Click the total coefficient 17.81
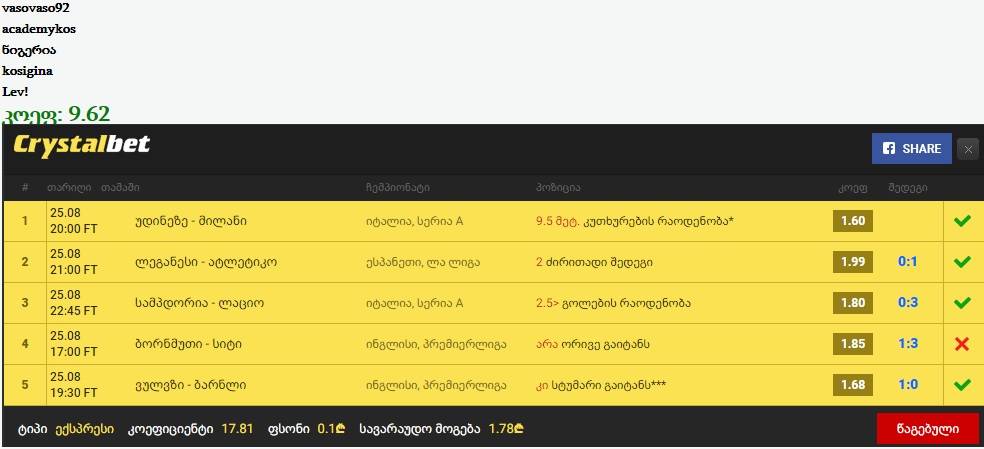 pos(237,429)
